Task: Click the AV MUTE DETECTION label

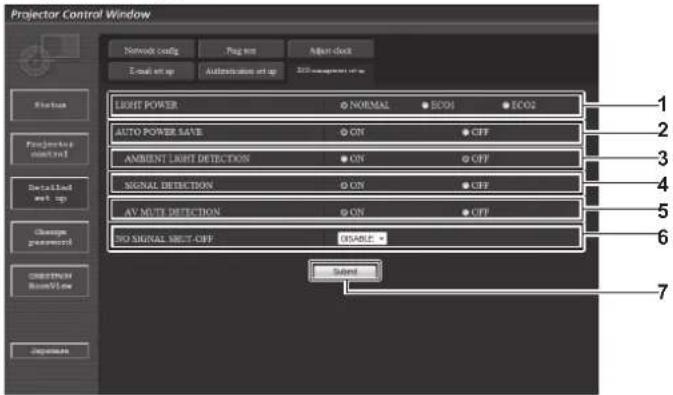Action: [172, 212]
